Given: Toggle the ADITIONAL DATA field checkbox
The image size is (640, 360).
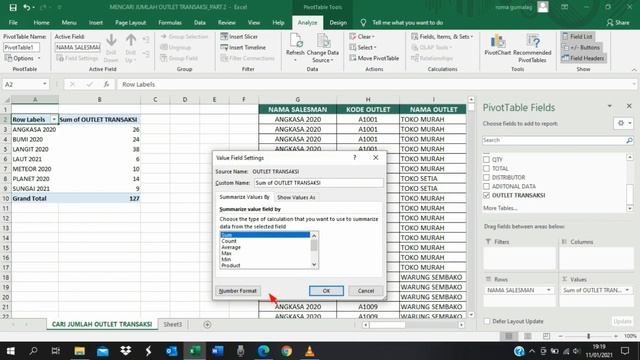Looking at the screenshot, I should pos(486,186).
